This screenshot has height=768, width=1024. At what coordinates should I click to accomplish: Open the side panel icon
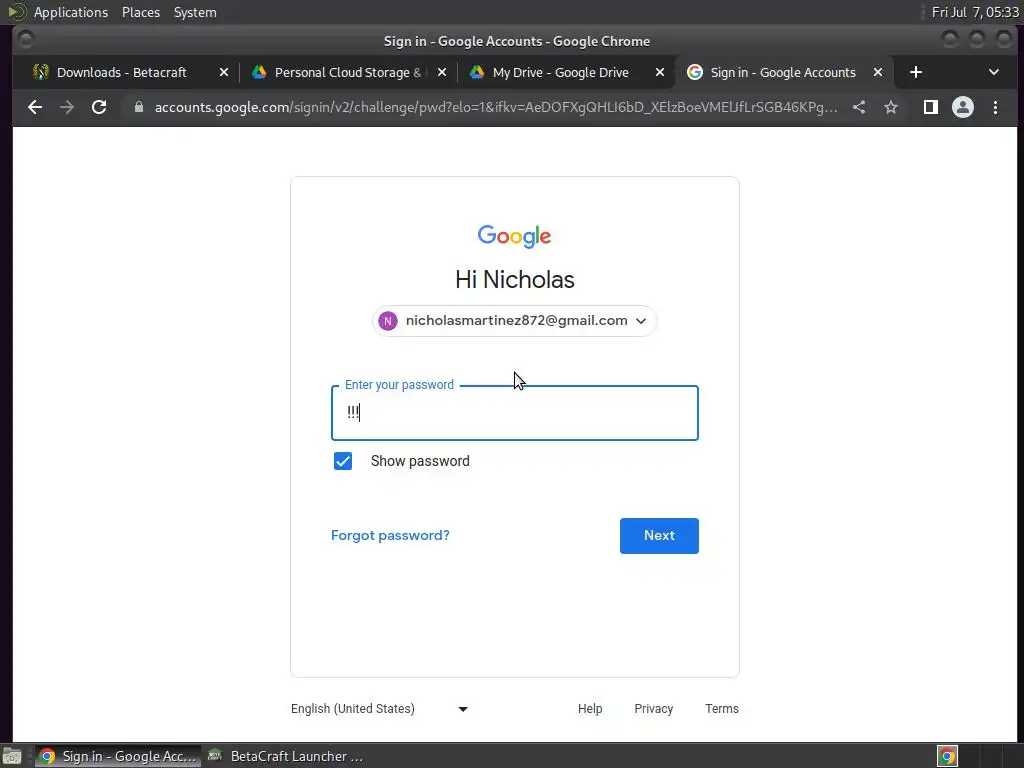931,107
